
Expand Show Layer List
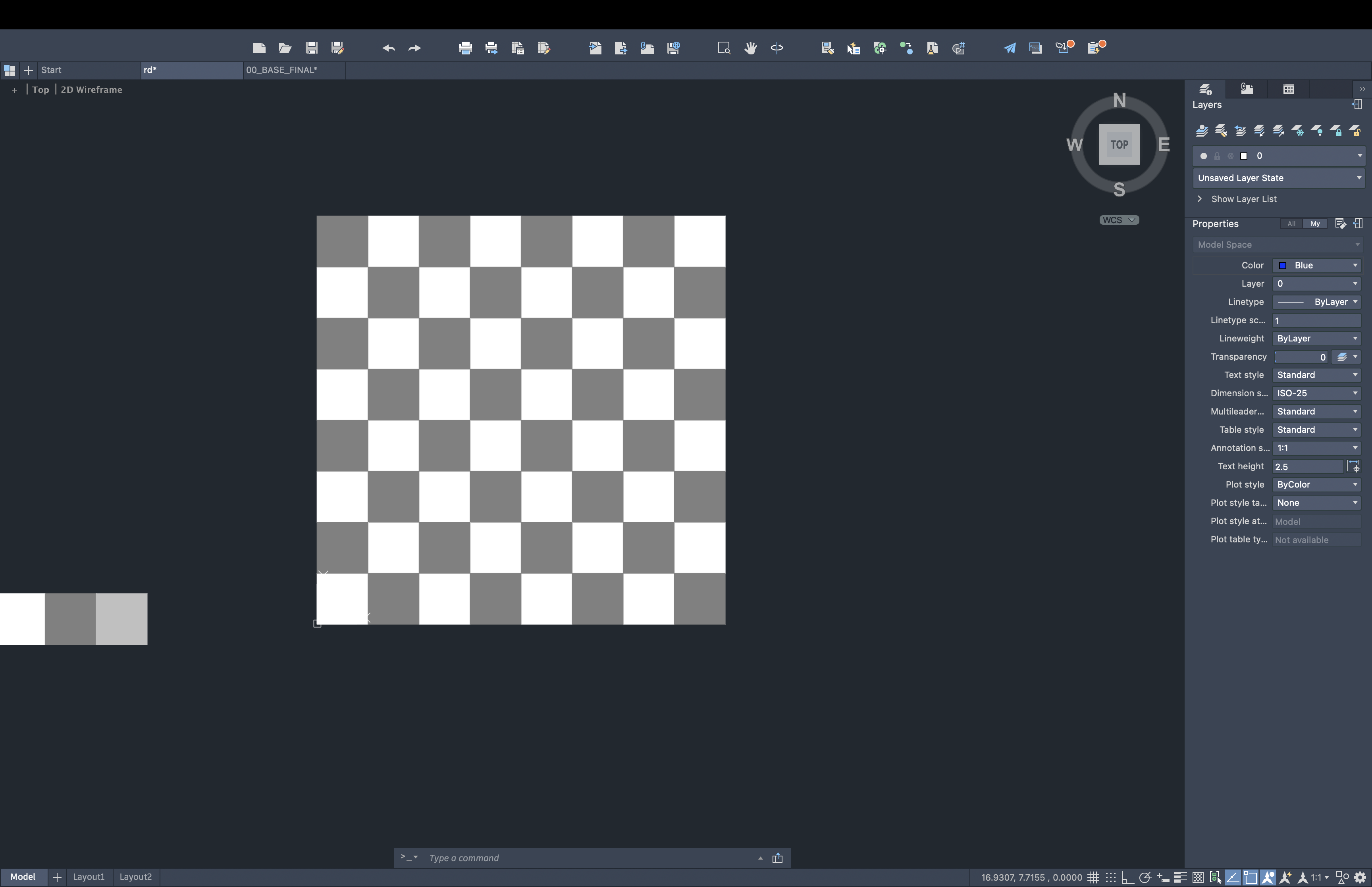point(1244,199)
